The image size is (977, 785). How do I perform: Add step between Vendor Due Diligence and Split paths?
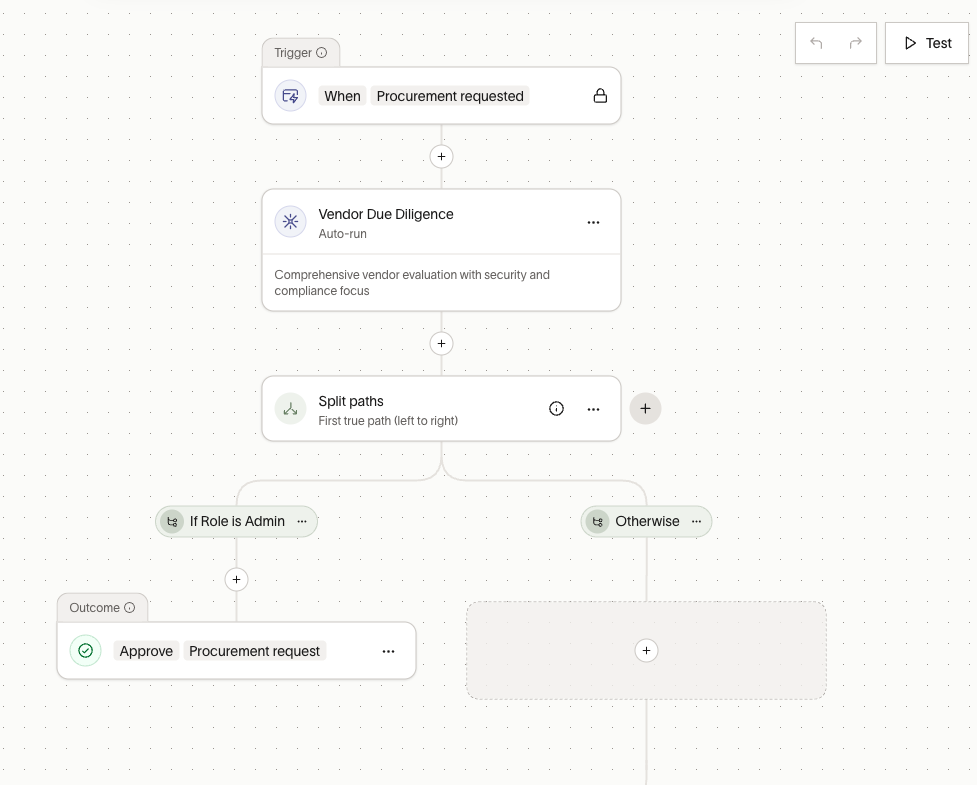(441, 343)
